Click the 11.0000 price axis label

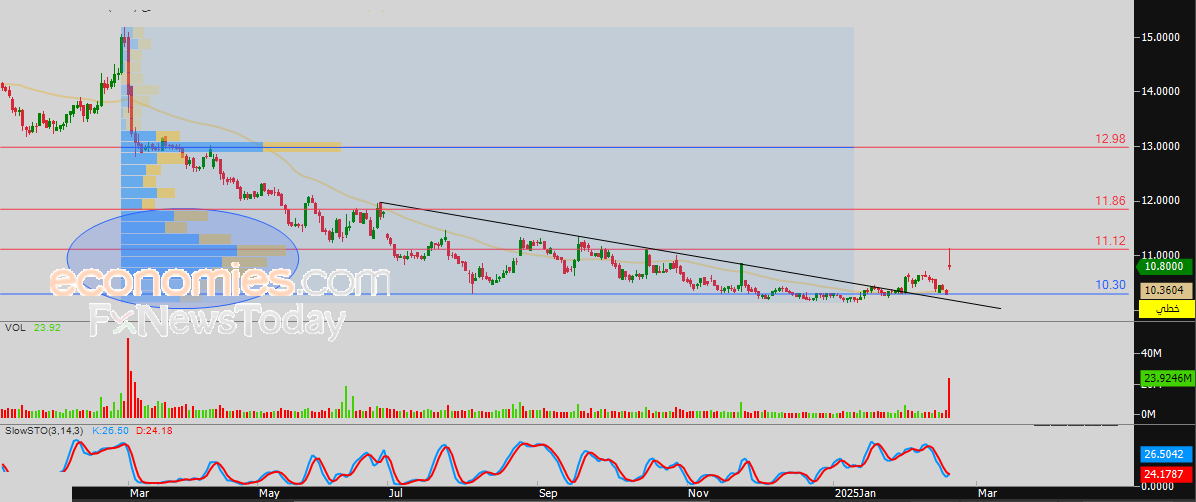pos(1161,256)
